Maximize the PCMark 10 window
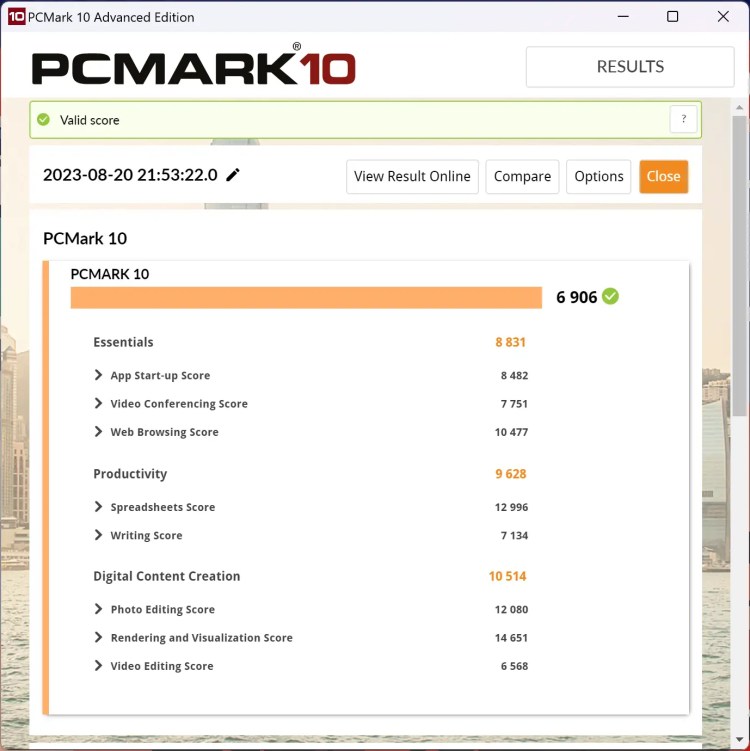This screenshot has height=751, width=750. click(x=672, y=17)
